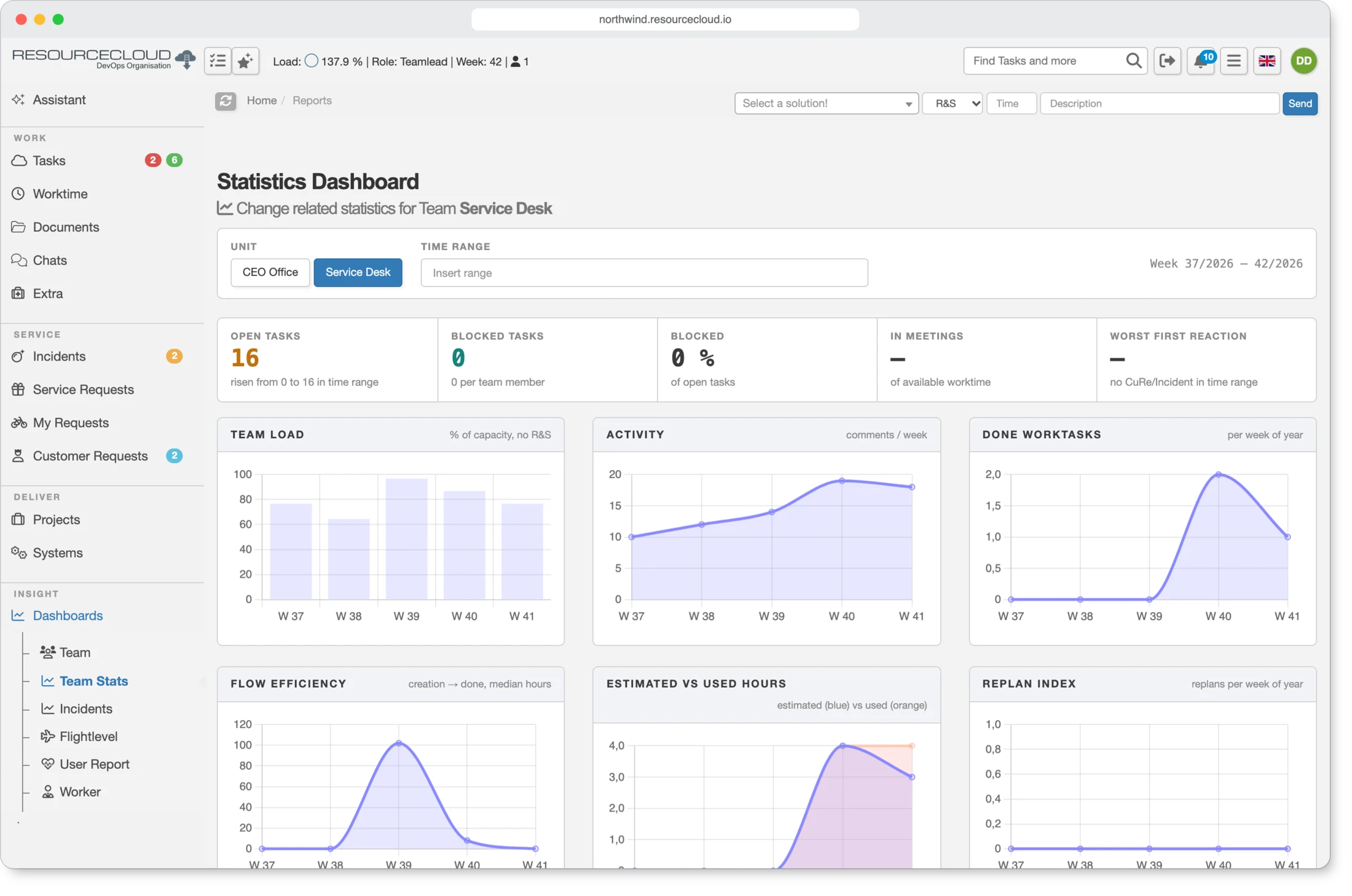Image resolution: width=1352 pixels, height=896 pixels.
Task: Click the refresh icon beside Home breadcrumb
Action: point(226,101)
